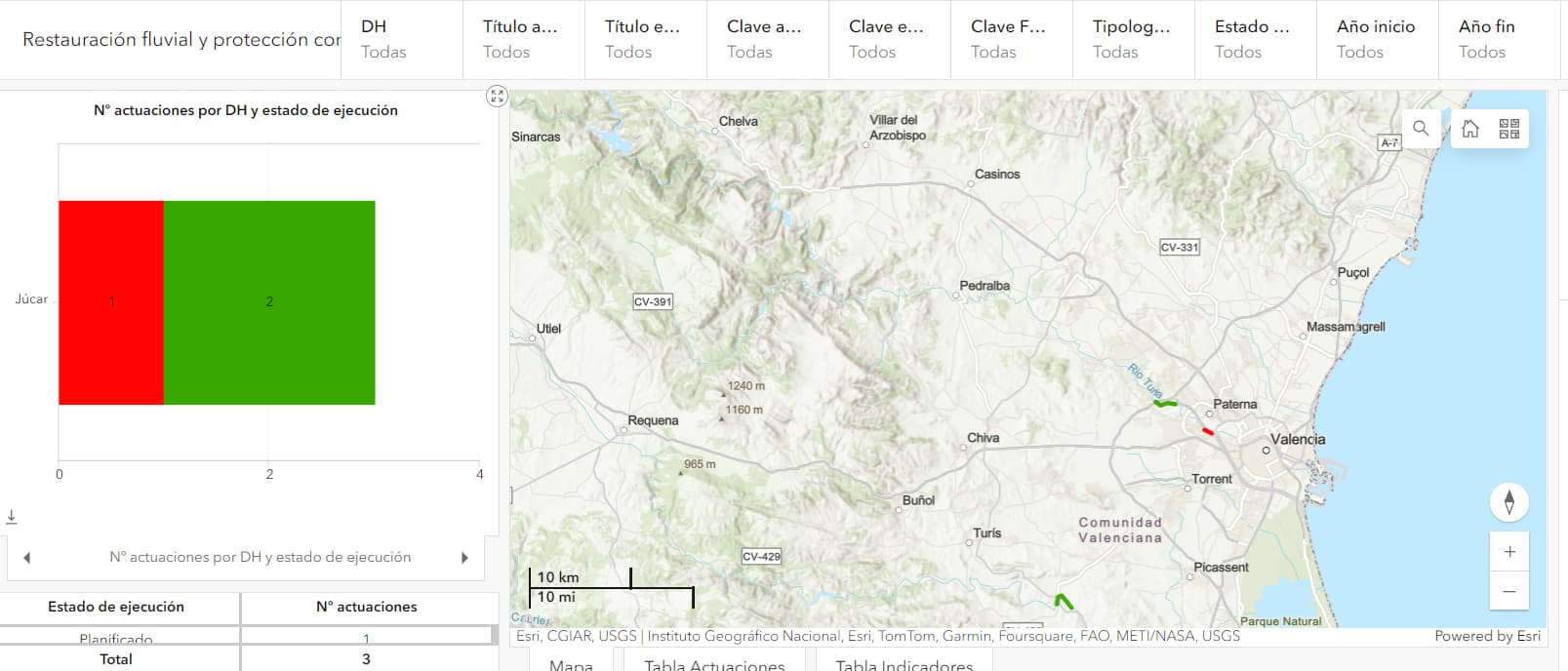Image resolution: width=1568 pixels, height=671 pixels.
Task: Reset map orientation with compass icon
Action: click(x=1508, y=502)
